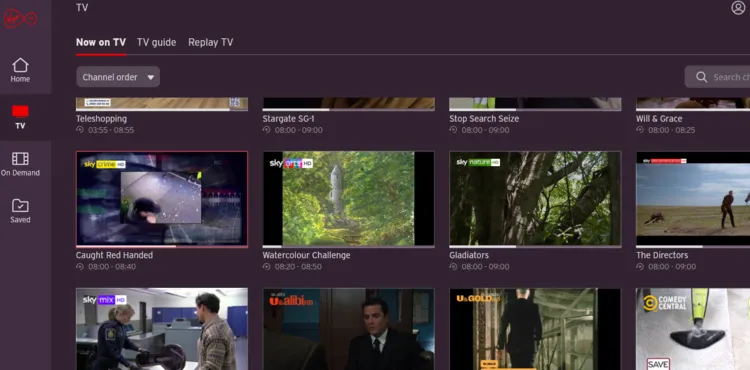
Task: Click the 08:00 - 08:40 time text
Action: coord(112,267)
